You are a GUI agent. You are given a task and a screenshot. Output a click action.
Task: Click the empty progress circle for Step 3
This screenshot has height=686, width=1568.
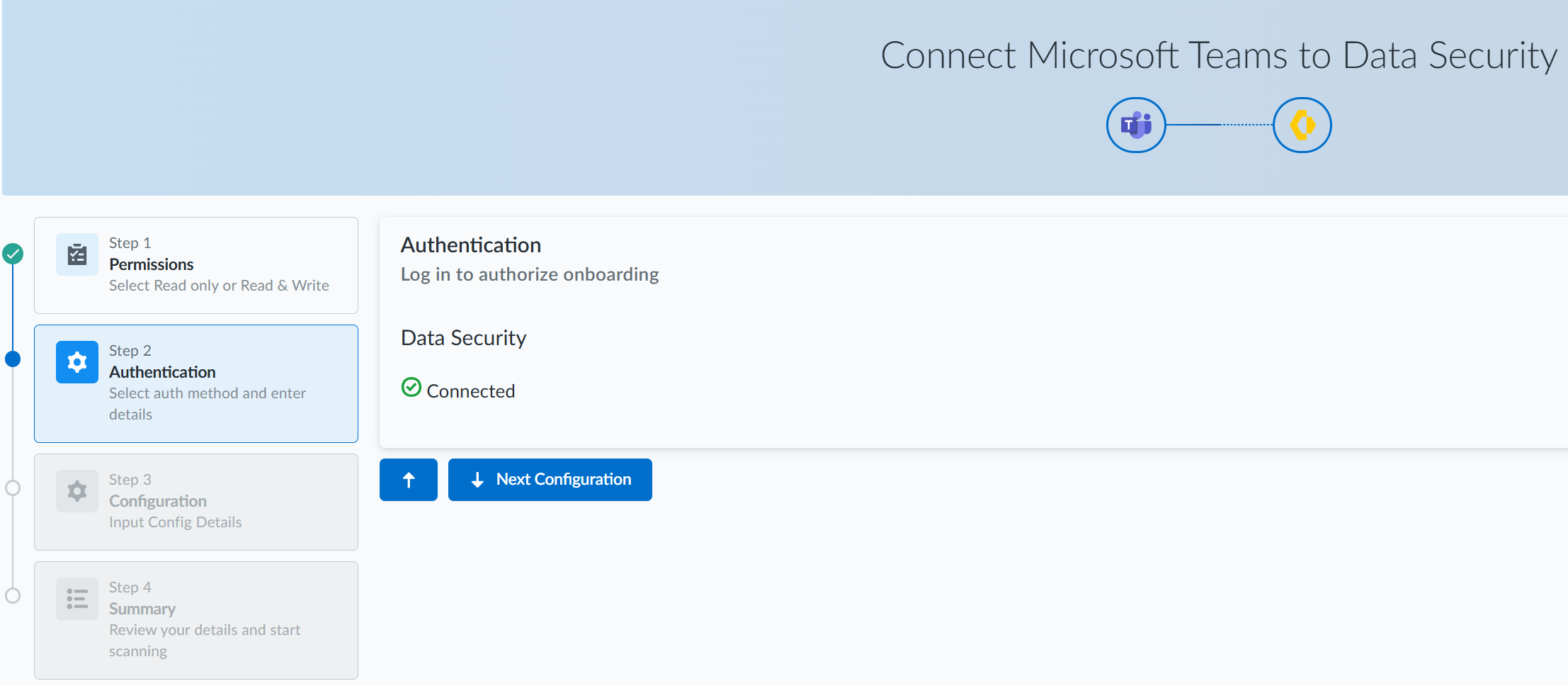13,488
